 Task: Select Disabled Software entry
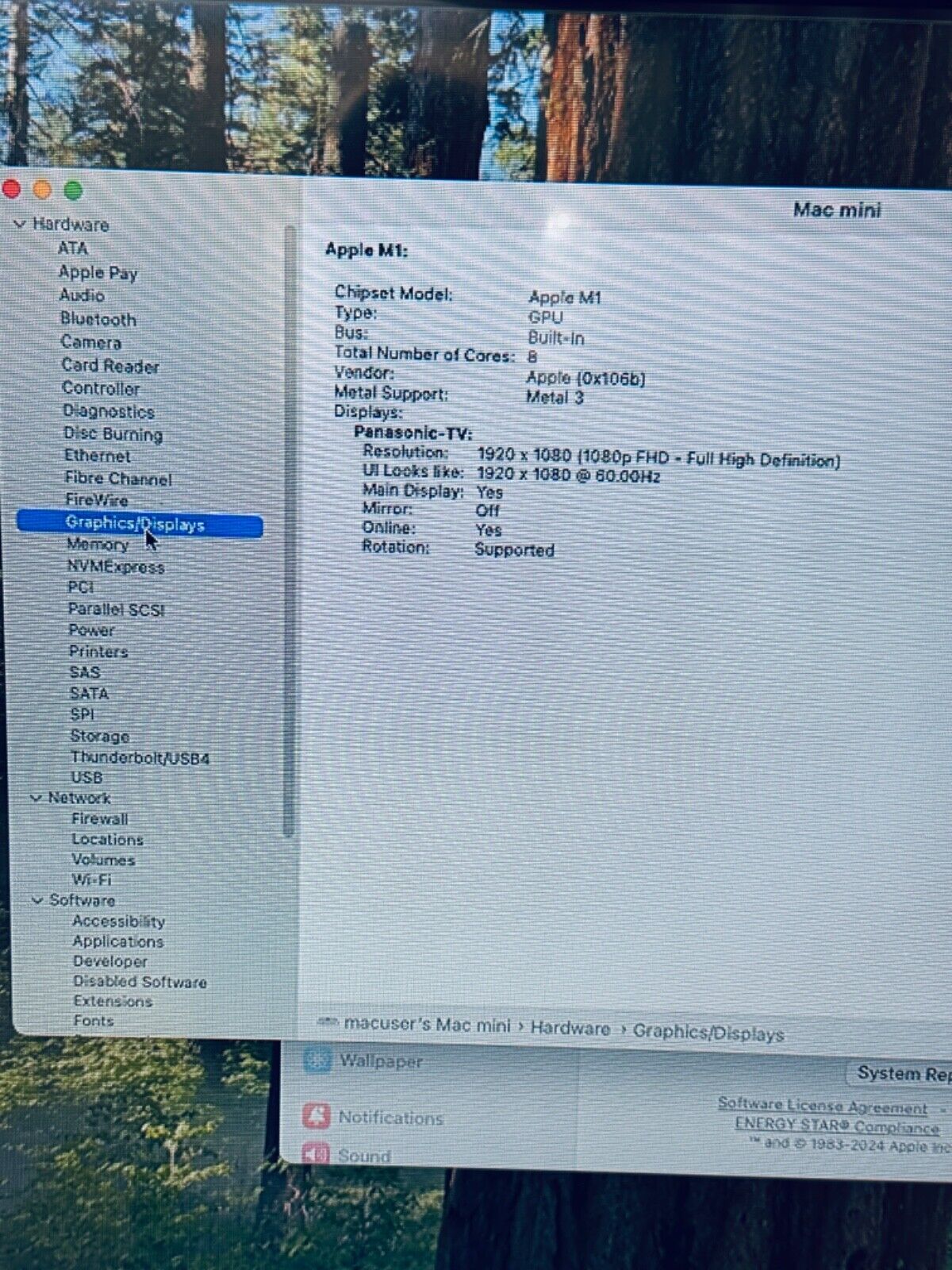click(x=140, y=982)
